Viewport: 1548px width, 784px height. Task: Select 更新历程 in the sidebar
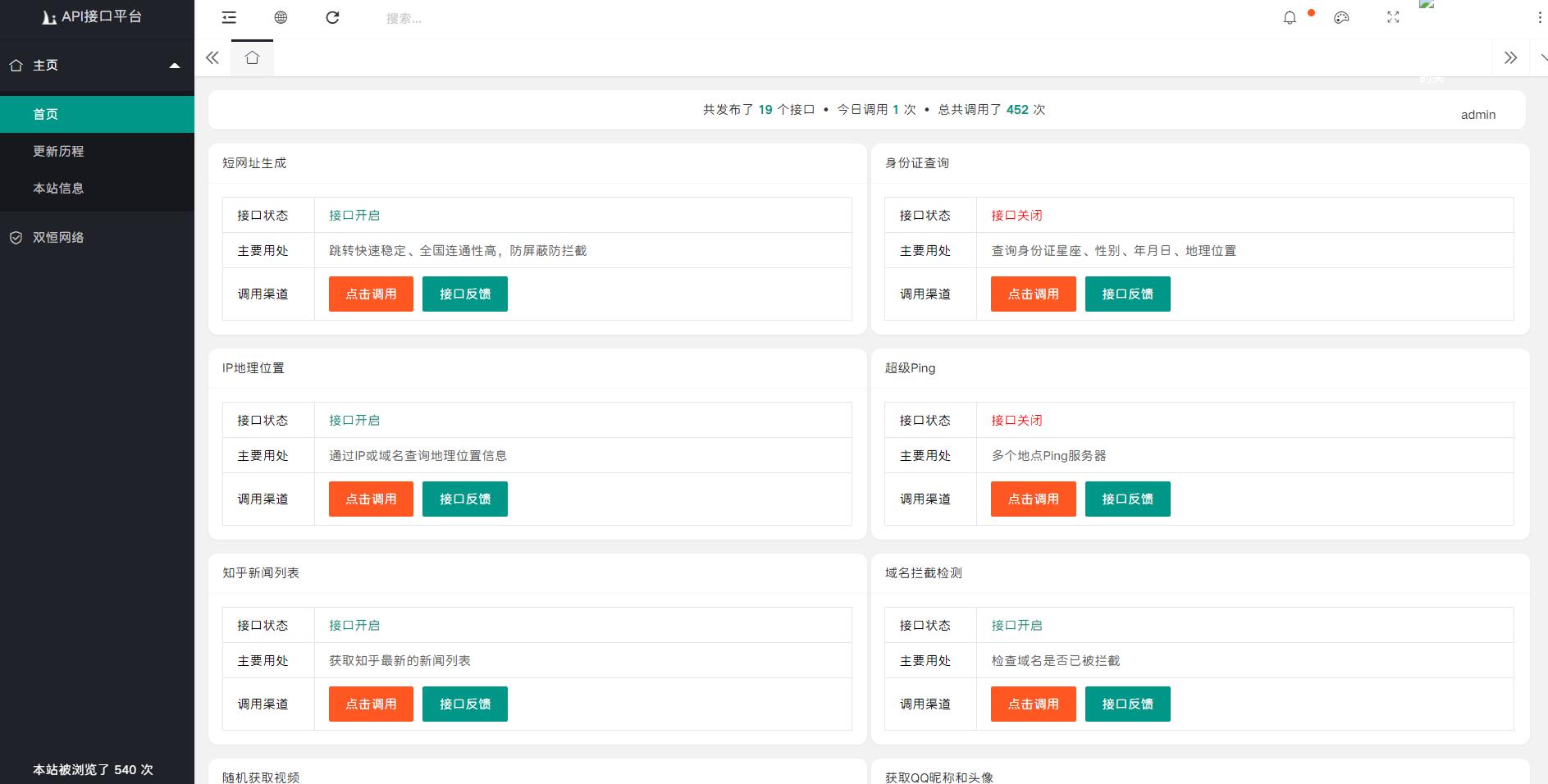click(58, 152)
